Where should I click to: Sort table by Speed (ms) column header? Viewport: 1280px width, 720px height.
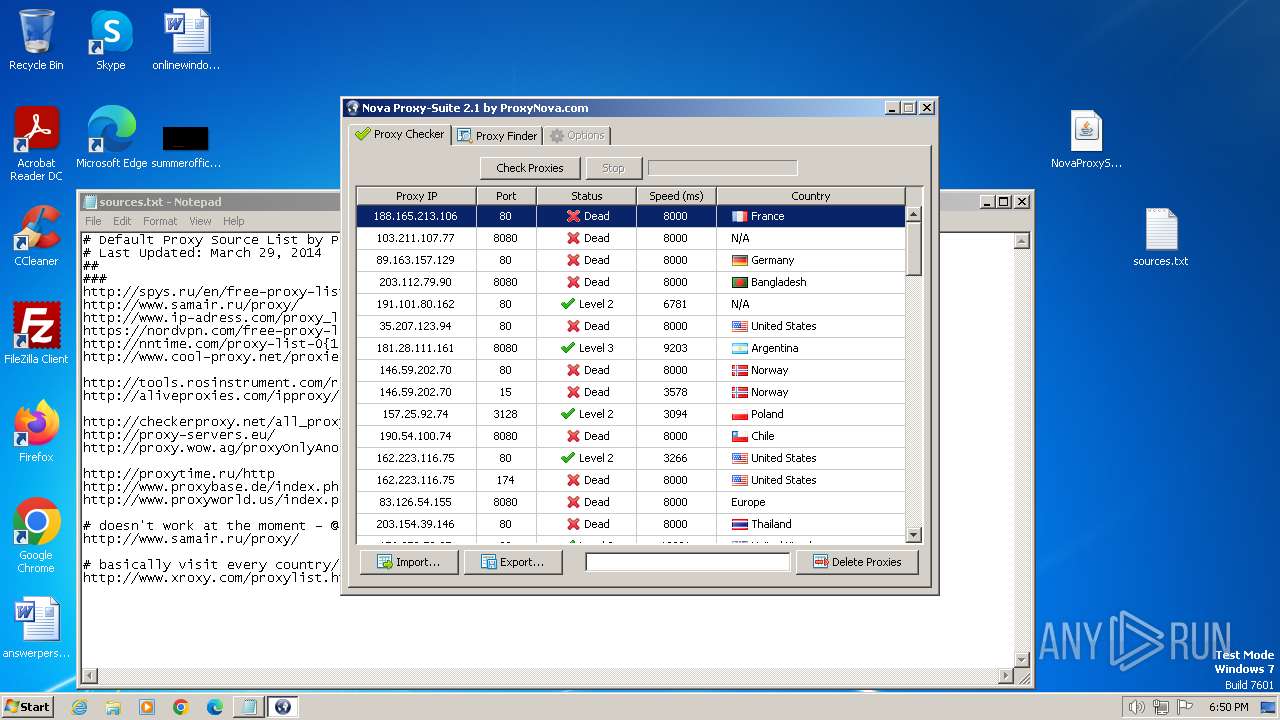point(676,196)
